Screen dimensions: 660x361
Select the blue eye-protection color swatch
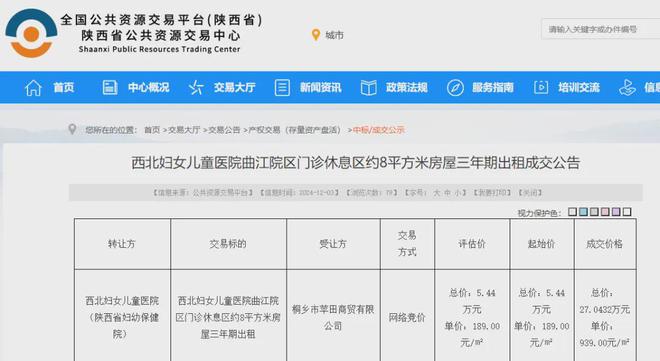click(583, 212)
